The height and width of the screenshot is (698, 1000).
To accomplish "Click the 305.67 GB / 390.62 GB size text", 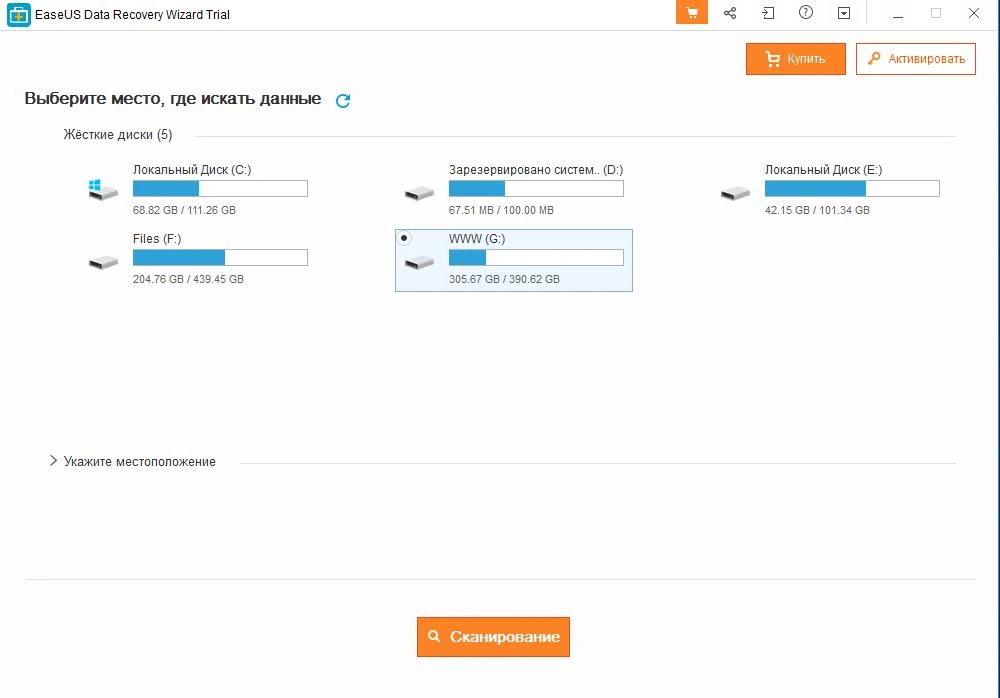I will pos(504,279).
